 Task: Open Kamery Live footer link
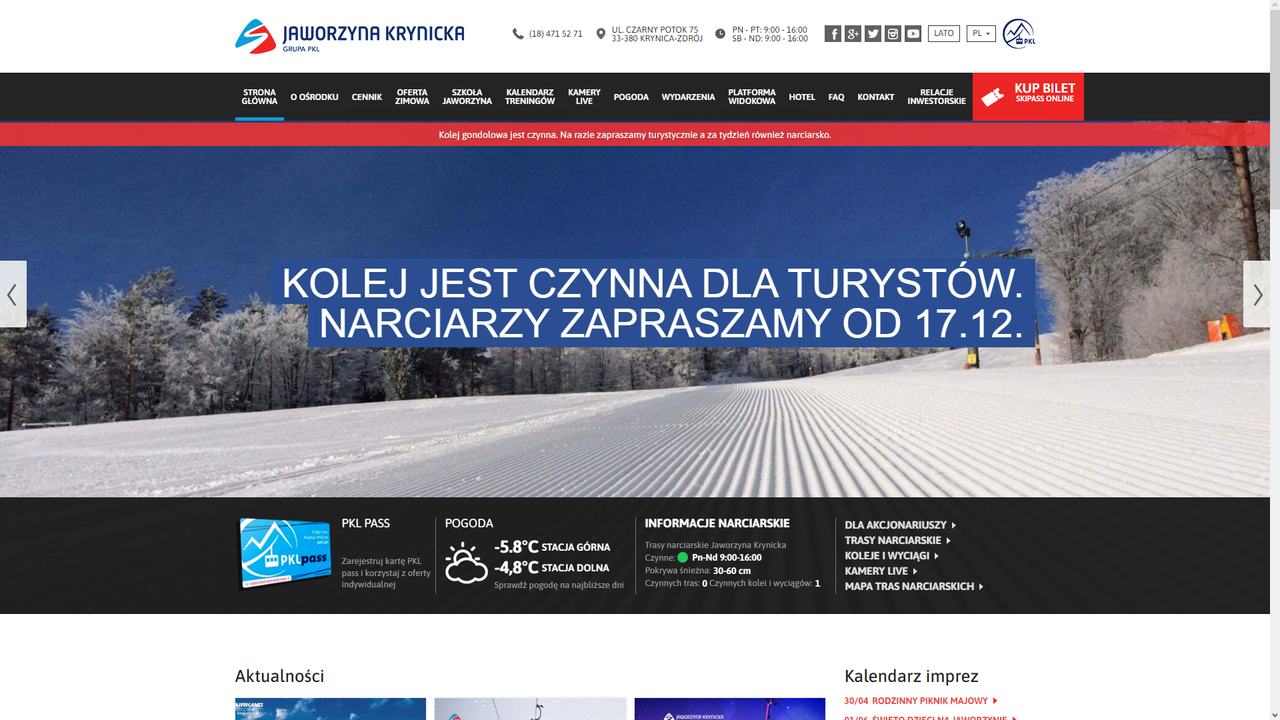pyautogui.click(x=881, y=571)
